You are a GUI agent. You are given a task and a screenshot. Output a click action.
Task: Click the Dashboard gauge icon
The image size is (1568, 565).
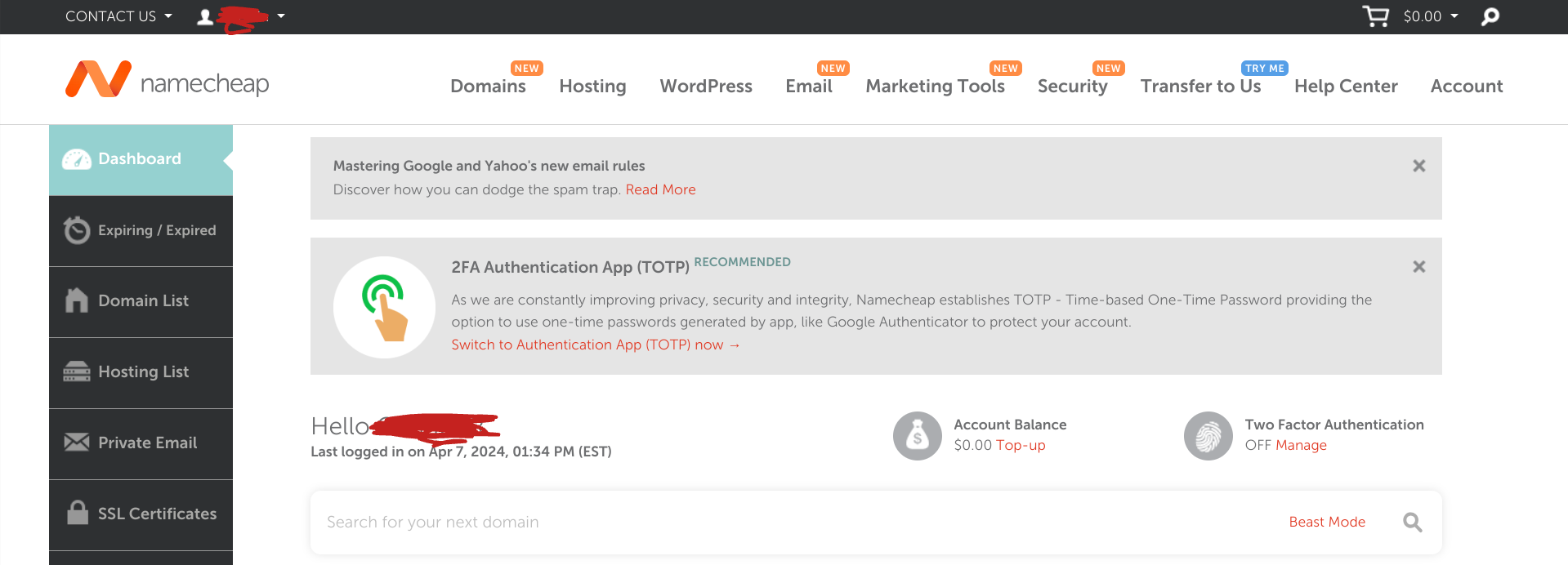77,159
